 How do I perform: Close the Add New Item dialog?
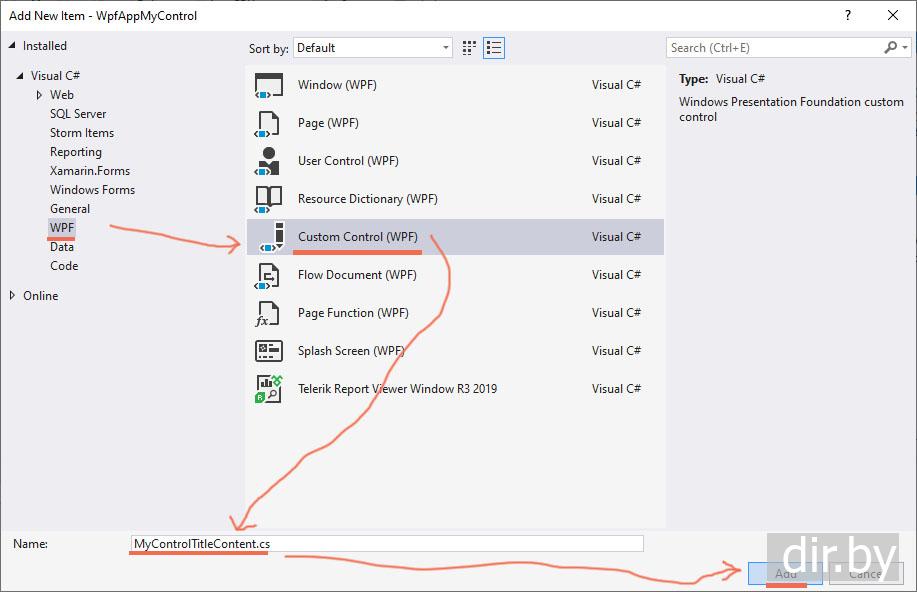tap(893, 15)
